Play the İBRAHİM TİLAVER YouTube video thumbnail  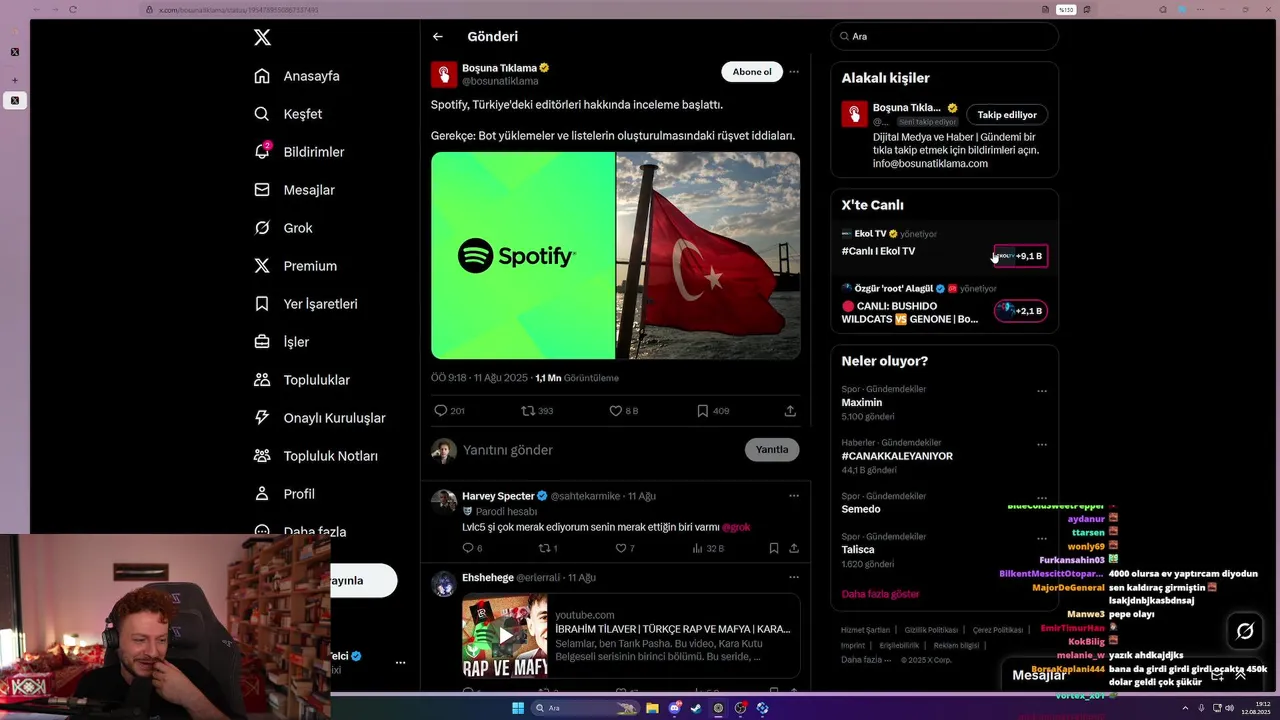tap(505, 636)
